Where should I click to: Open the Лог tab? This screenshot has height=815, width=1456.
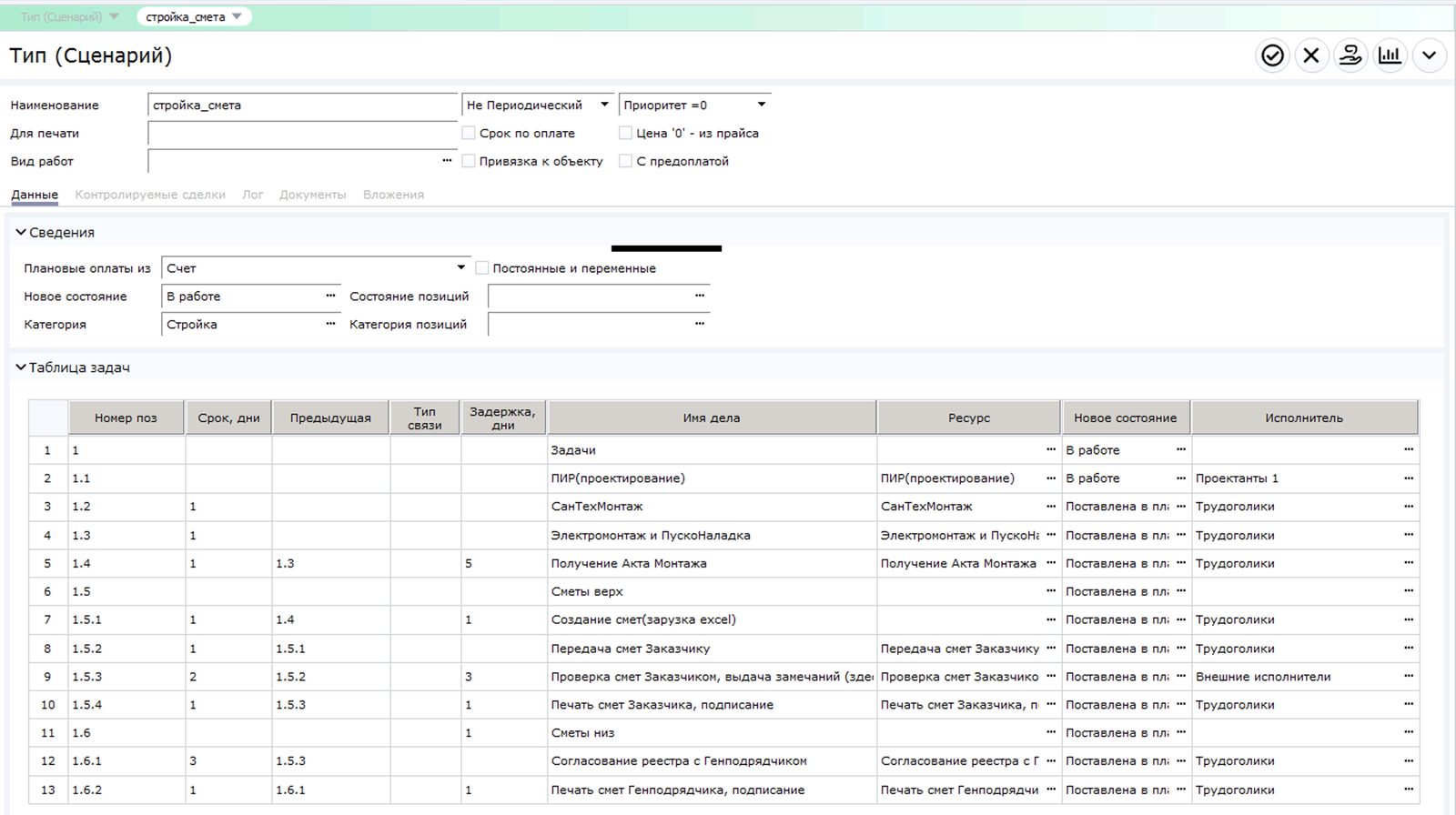coord(253,195)
